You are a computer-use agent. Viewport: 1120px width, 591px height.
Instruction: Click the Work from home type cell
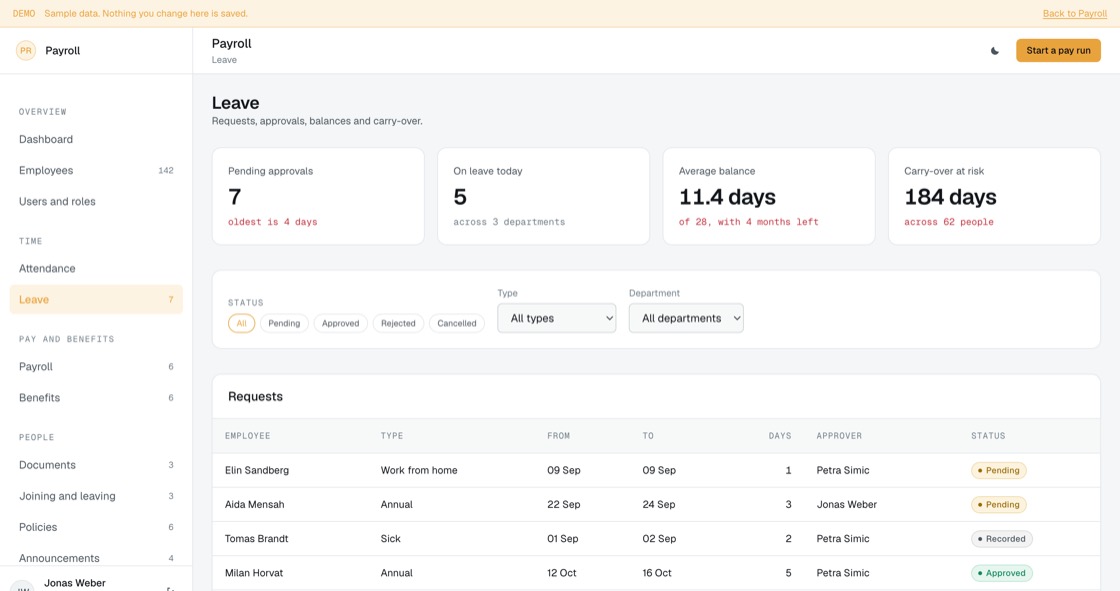tap(419, 470)
